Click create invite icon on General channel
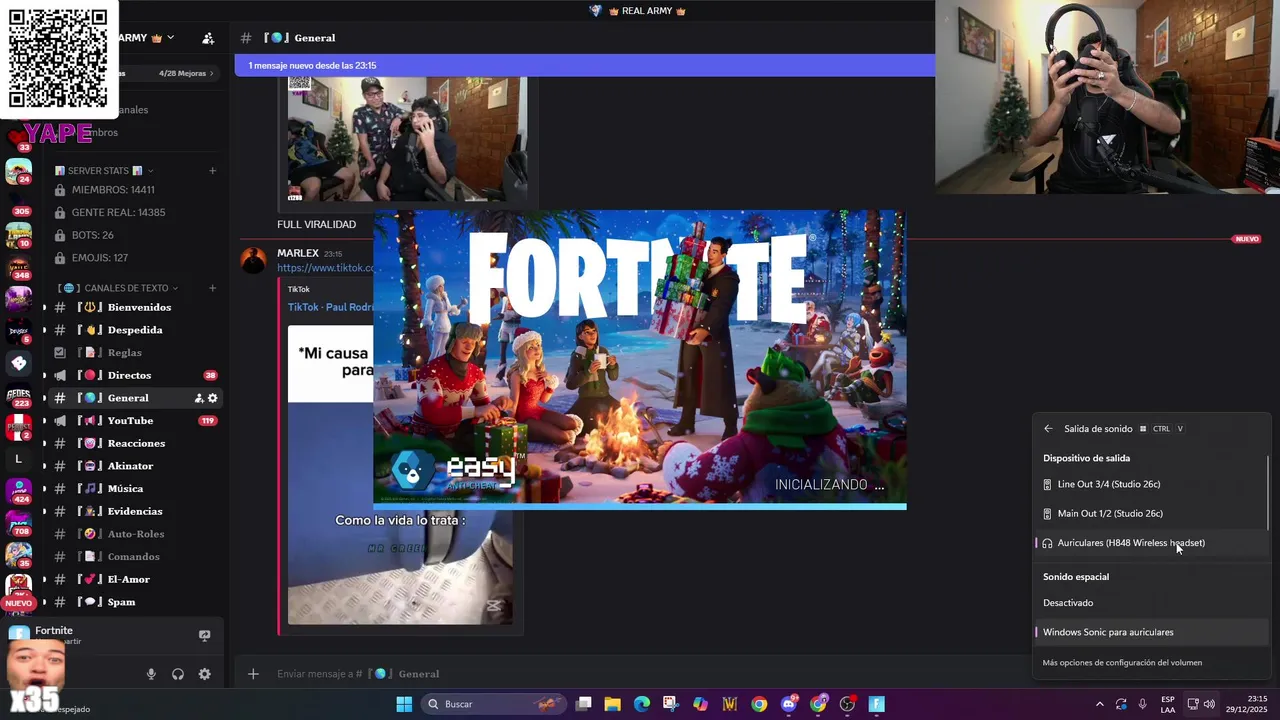1280x720 pixels. [x=199, y=398]
